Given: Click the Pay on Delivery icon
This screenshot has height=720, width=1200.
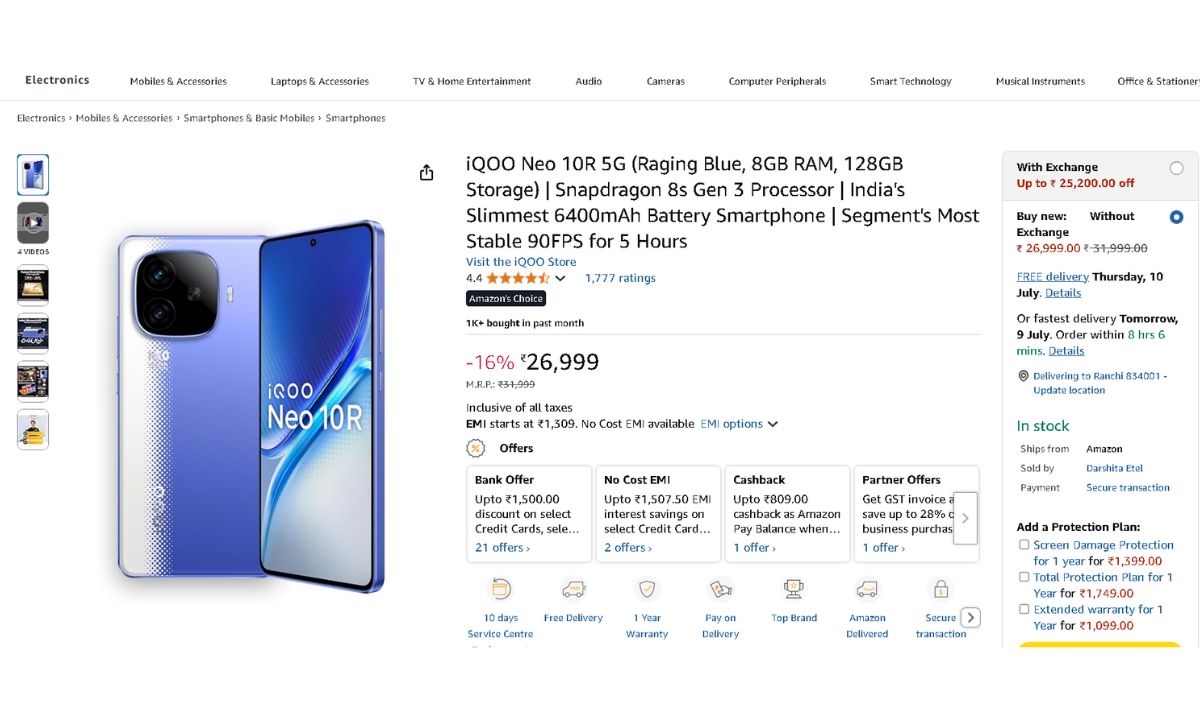Looking at the screenshot, I should point(720,589).
